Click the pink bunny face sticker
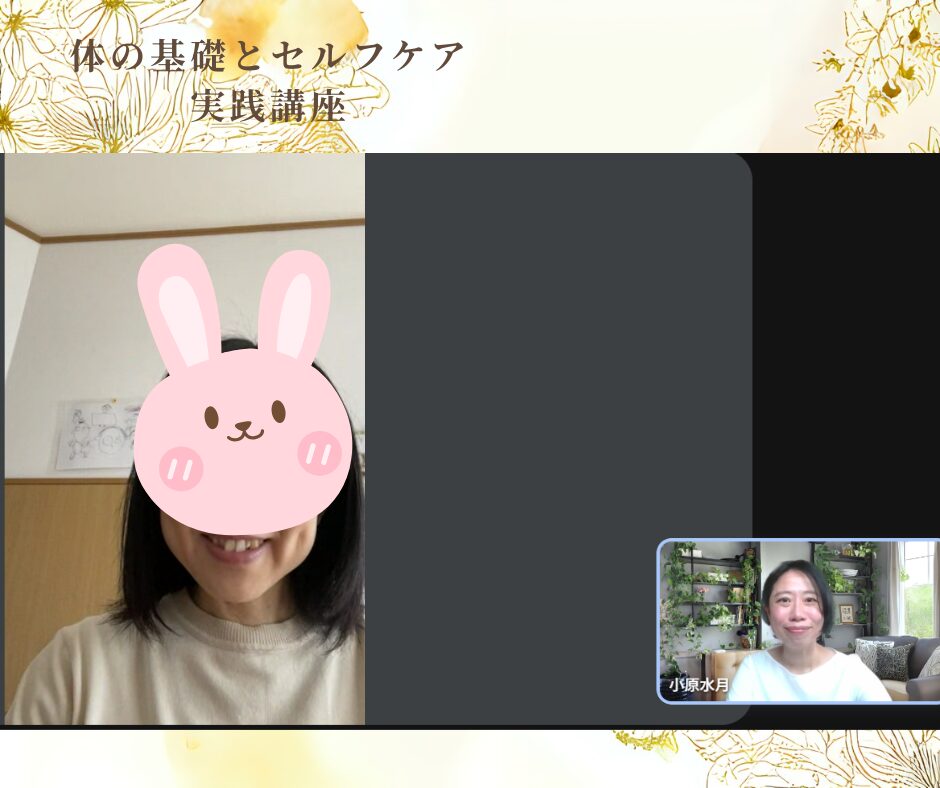 (242, 389)
